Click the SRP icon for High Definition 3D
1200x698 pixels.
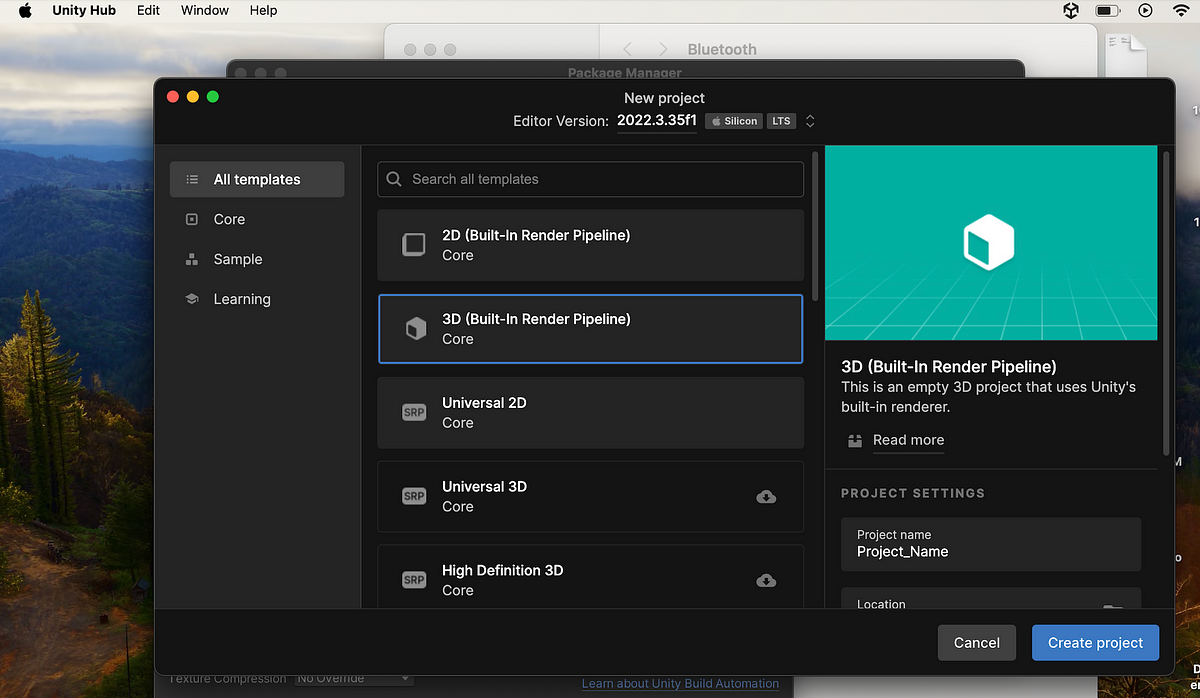coord(414,580)
